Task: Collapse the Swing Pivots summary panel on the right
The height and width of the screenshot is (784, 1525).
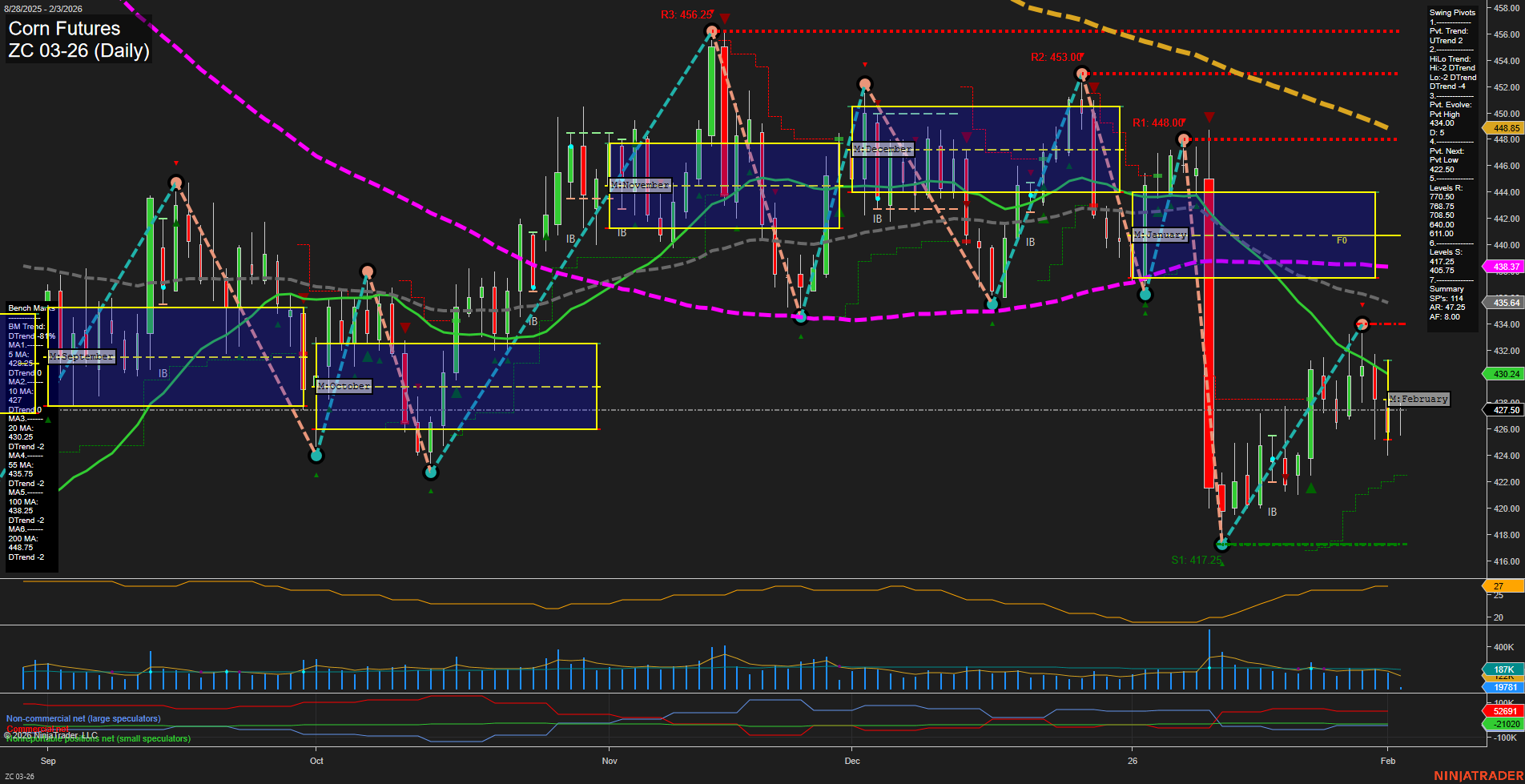Action: click(x=1451, y=12)
